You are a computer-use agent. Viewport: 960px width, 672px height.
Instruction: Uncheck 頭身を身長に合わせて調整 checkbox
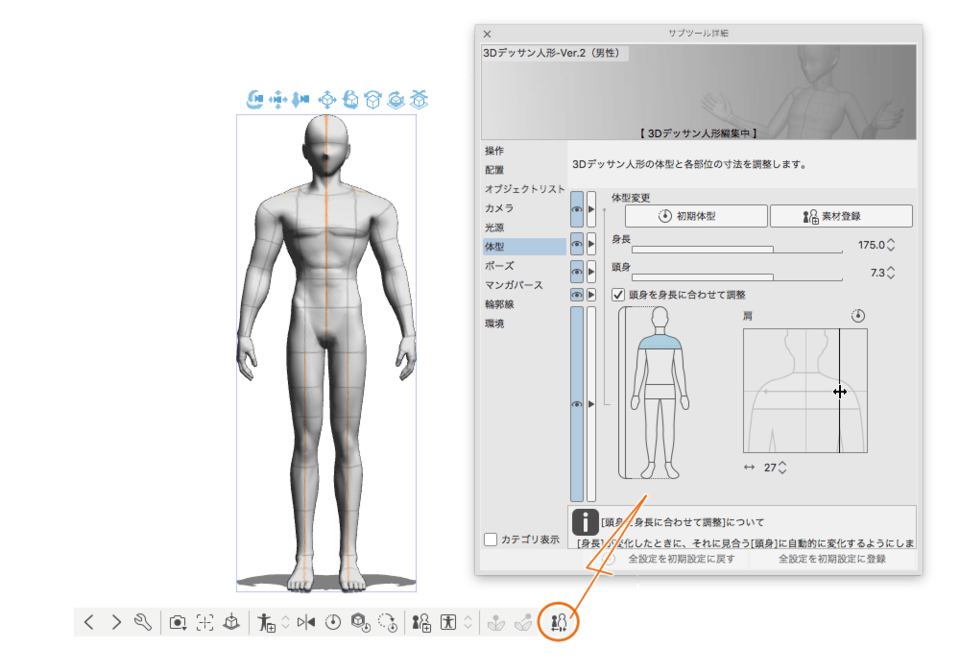click(x=618, y=295)
